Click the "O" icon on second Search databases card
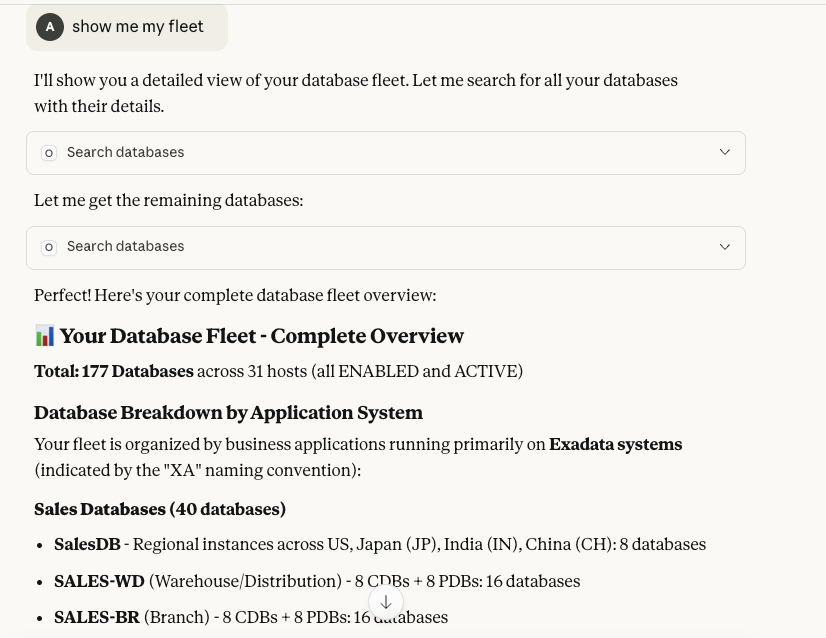The image size is (826, 638). click(x=49, y=246)
